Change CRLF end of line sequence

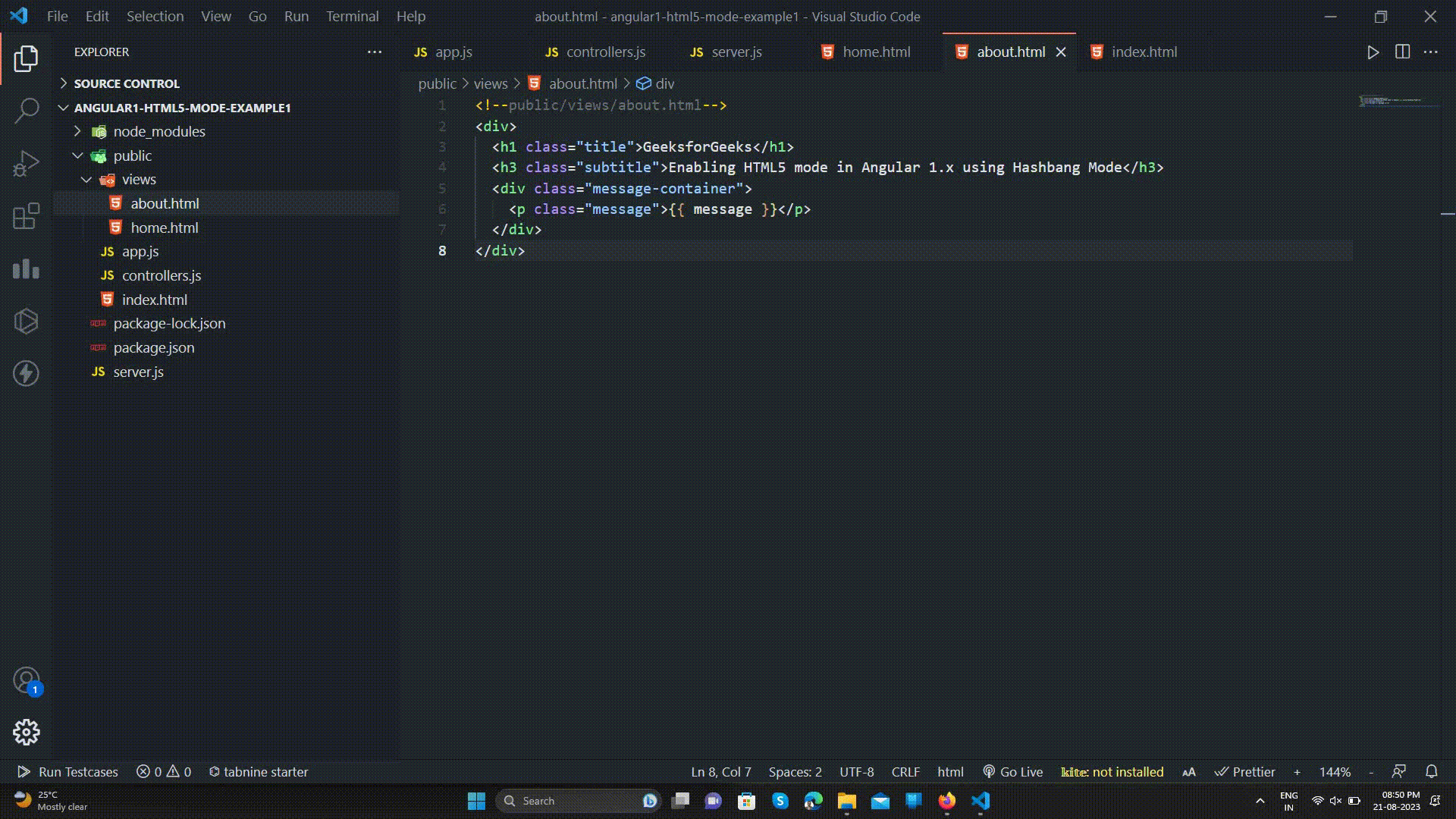905,771
